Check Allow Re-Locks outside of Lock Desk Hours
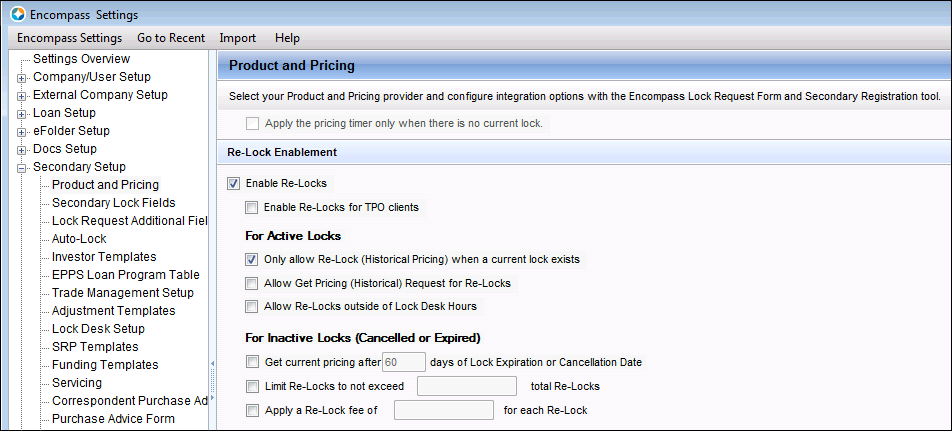The height and width of the screenshot is (431, 952). pyautogui.click(x=251, y=307)
